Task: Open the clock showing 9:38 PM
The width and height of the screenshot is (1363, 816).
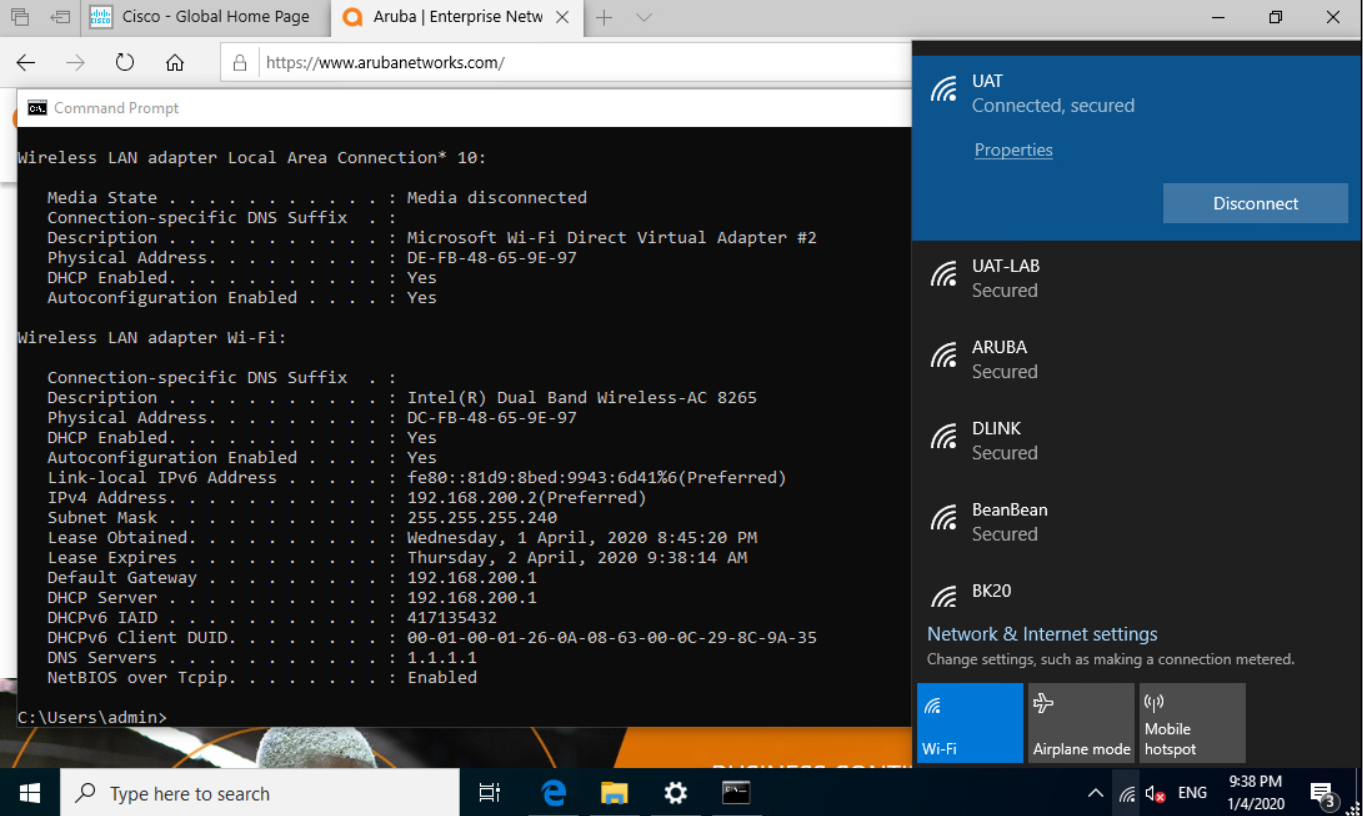Action: [1256, 793]
